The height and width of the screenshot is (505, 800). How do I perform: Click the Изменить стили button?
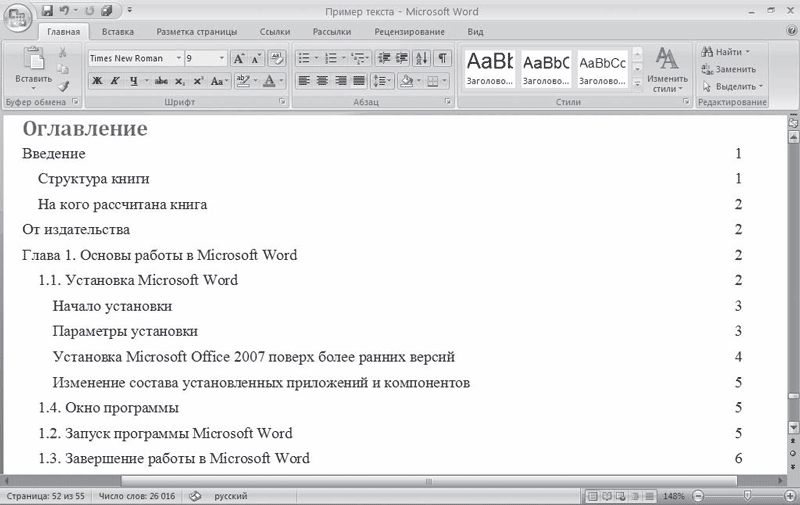pos(667,70)
